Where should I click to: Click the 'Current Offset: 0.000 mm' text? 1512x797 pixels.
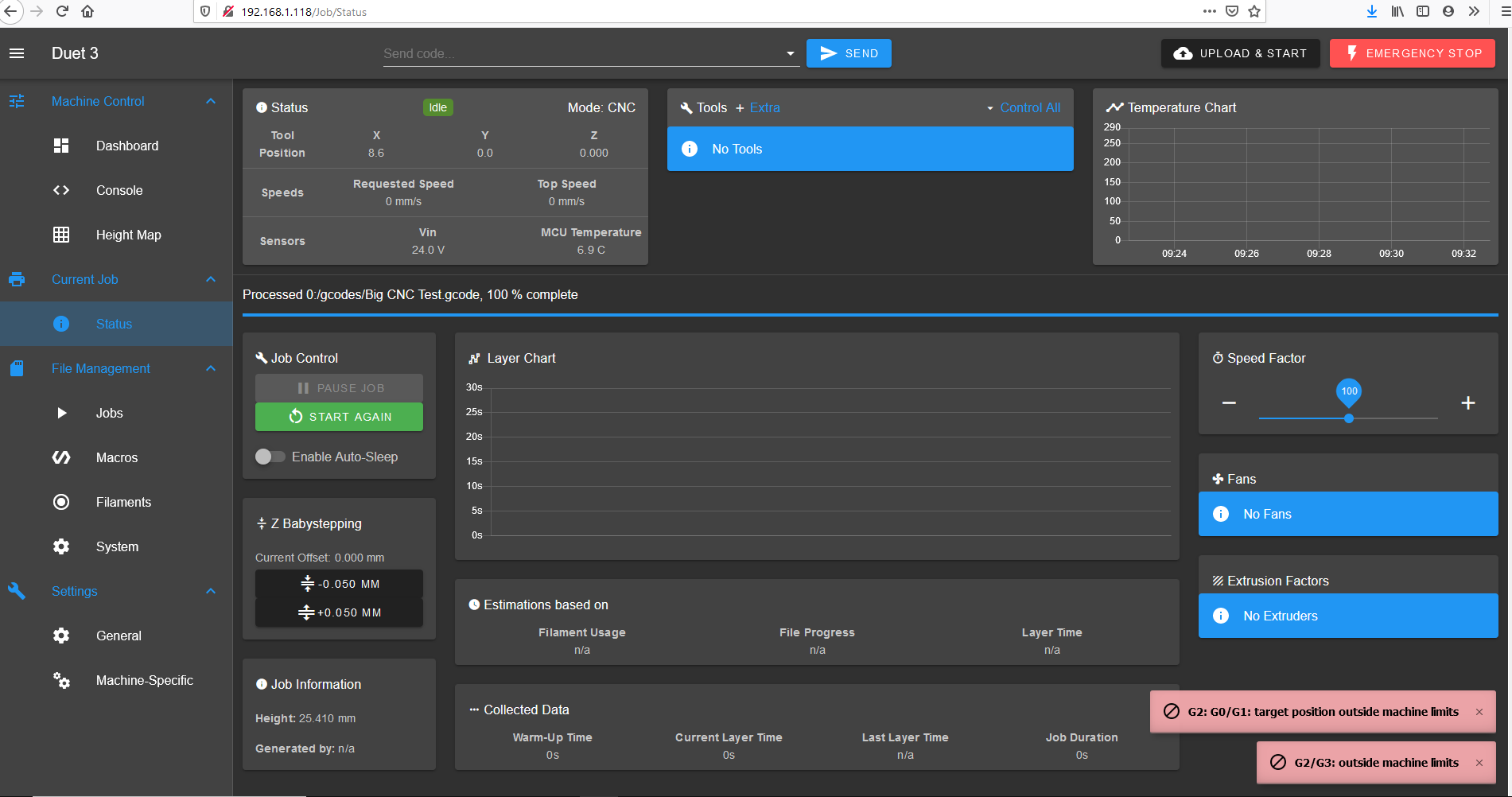click(320, 558)
